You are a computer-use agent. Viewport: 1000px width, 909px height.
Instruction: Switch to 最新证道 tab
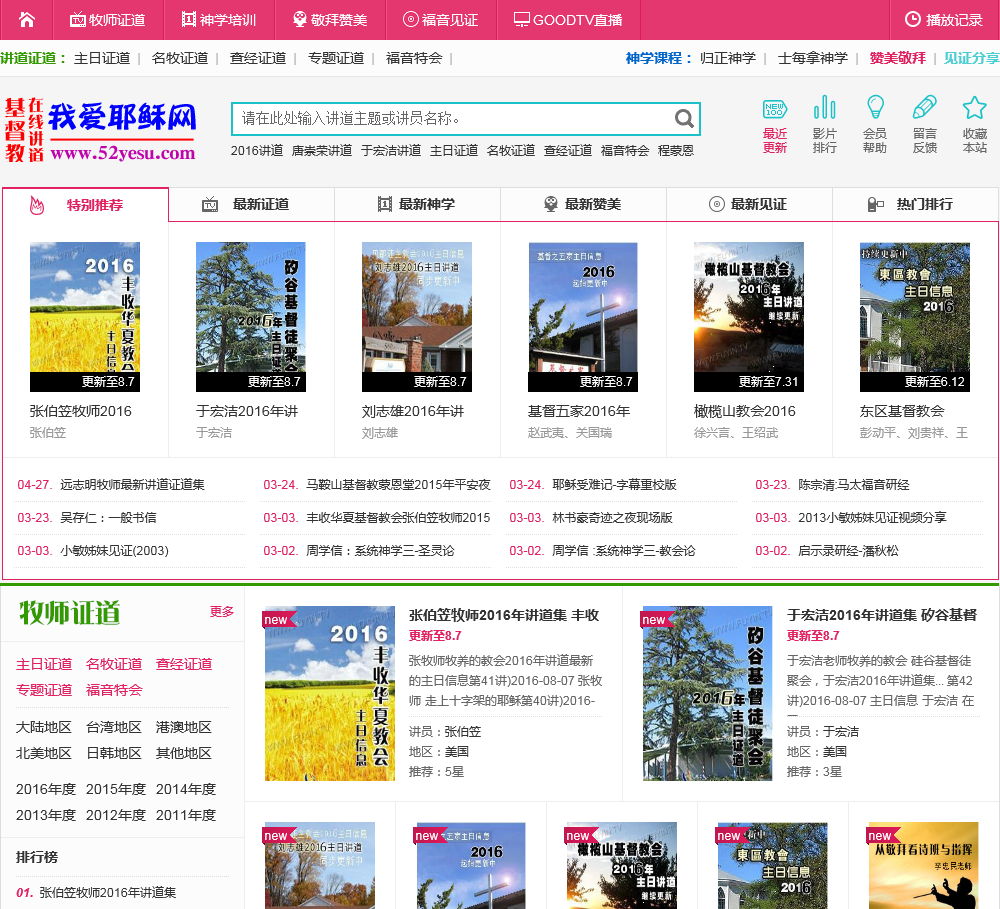pyautogui.click(x=251, y=205)
